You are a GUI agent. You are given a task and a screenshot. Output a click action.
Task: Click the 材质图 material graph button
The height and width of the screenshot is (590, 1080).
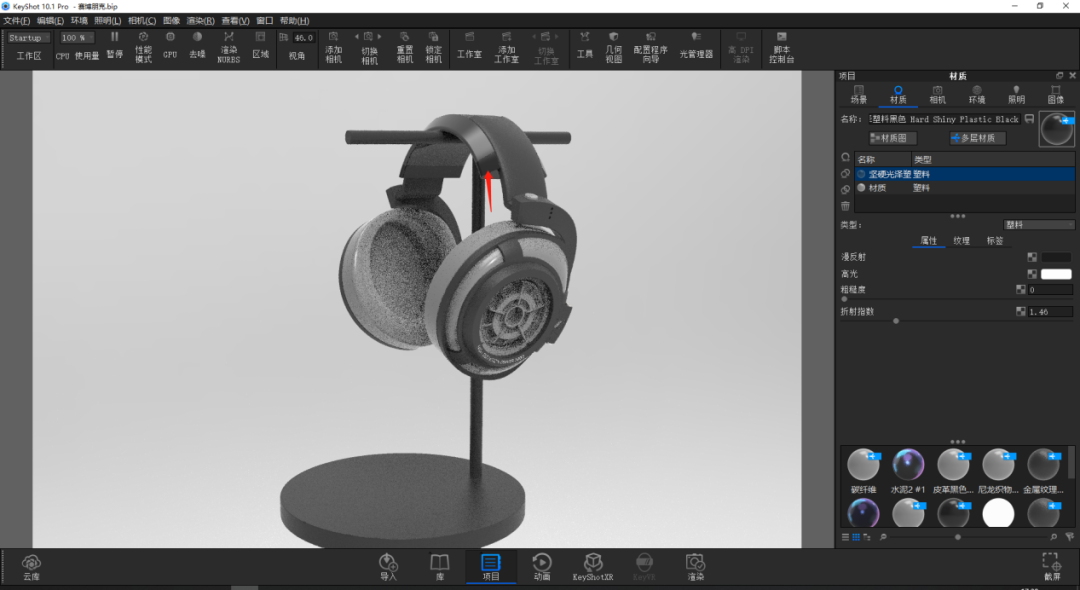click(893, 138)
